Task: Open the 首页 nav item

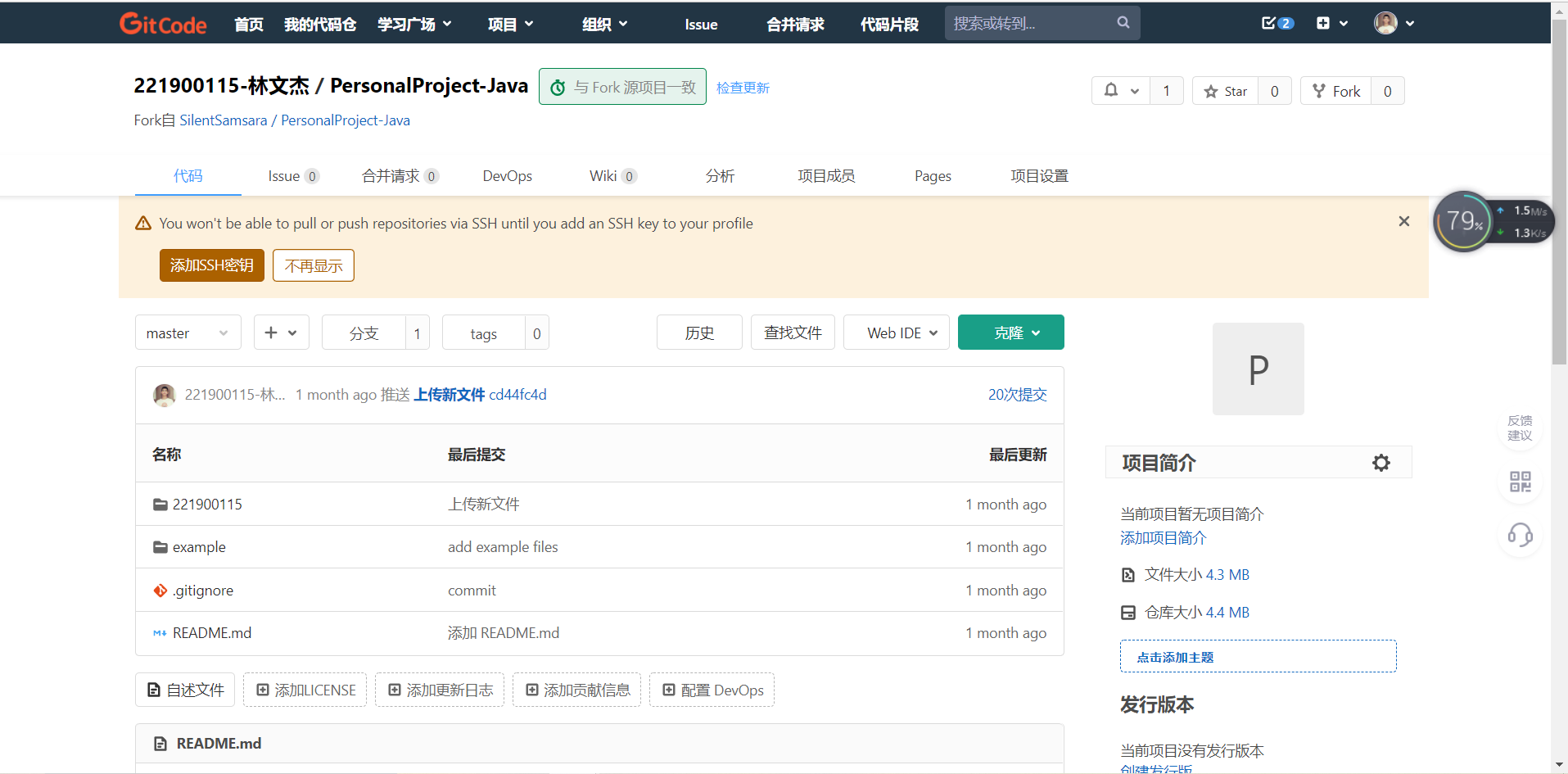Action: click(x=249, y=25)
